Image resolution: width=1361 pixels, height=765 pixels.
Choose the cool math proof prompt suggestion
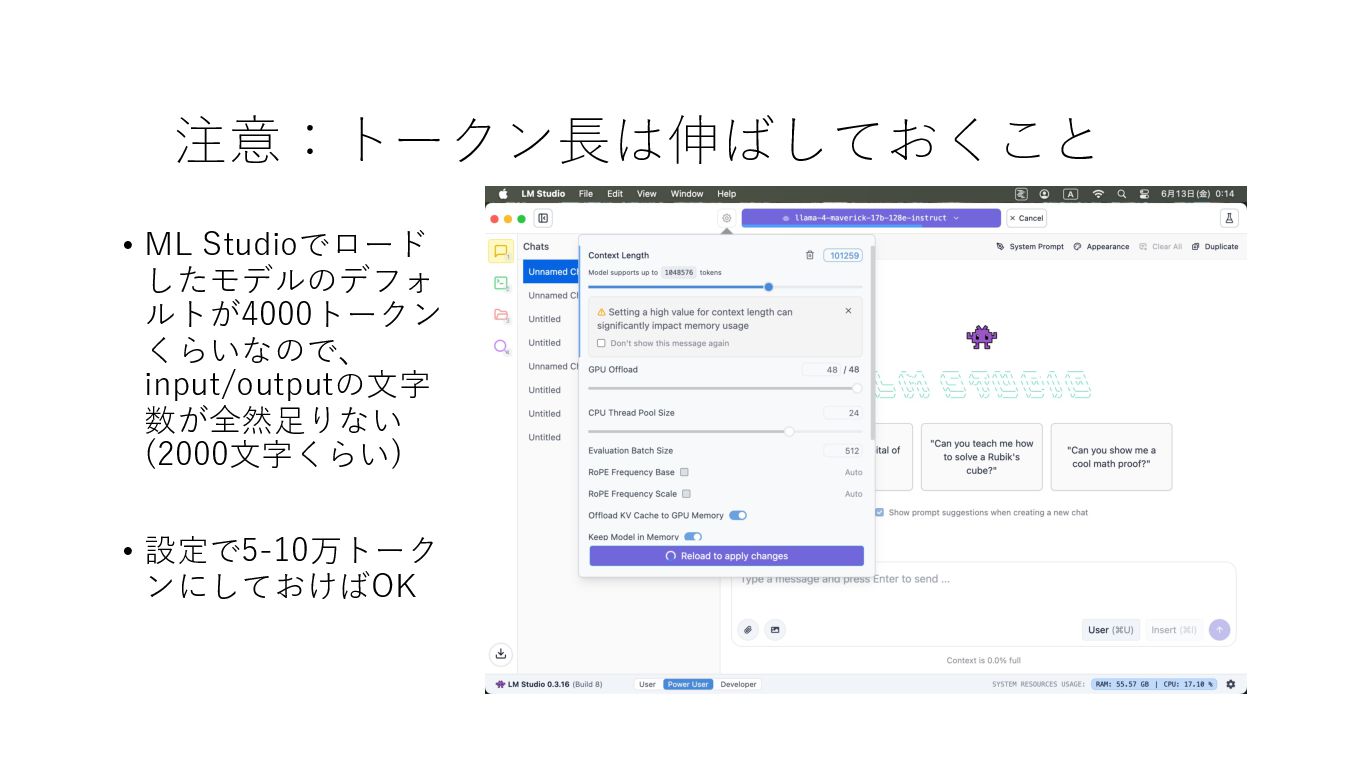(1111, 457)
